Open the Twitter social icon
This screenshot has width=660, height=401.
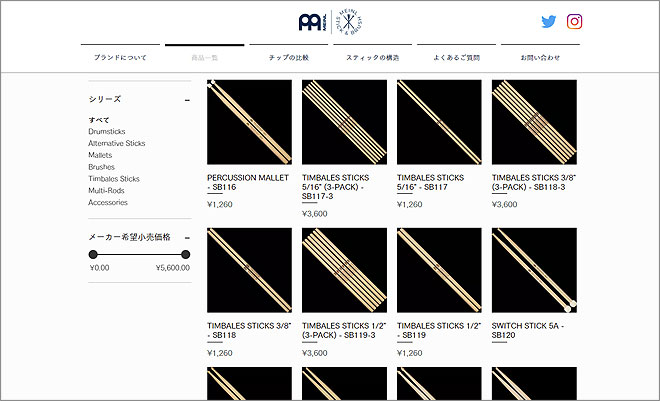[548, 22]
